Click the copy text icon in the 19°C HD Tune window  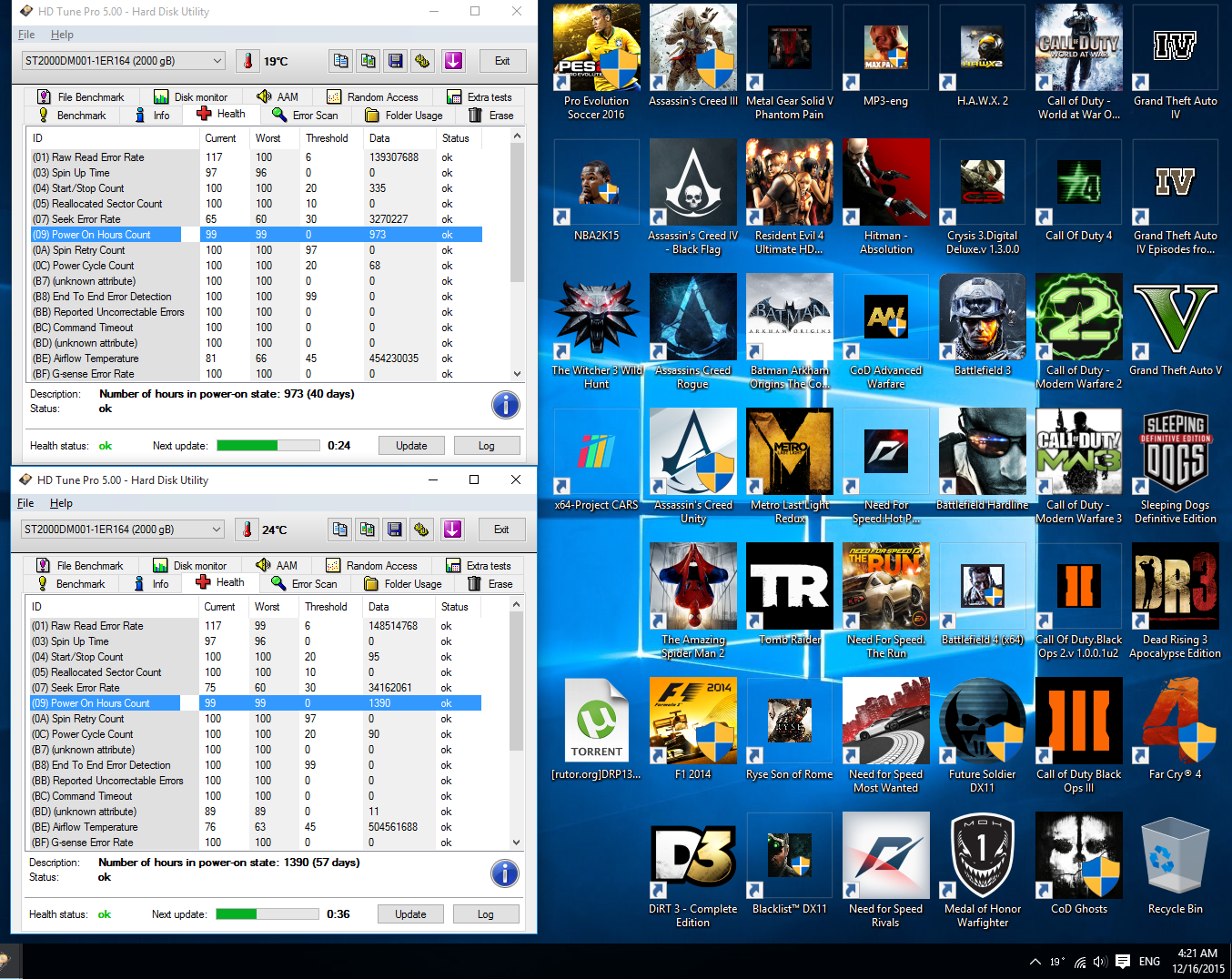pos(340,61)
